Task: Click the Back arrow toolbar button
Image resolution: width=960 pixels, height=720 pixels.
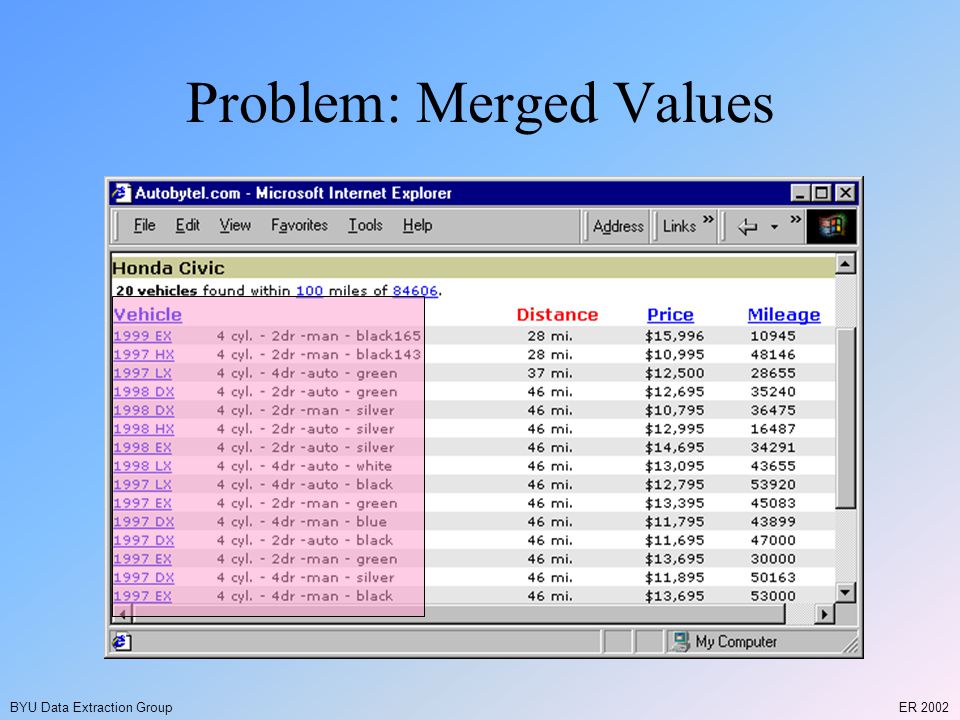Action: point(747,227)
